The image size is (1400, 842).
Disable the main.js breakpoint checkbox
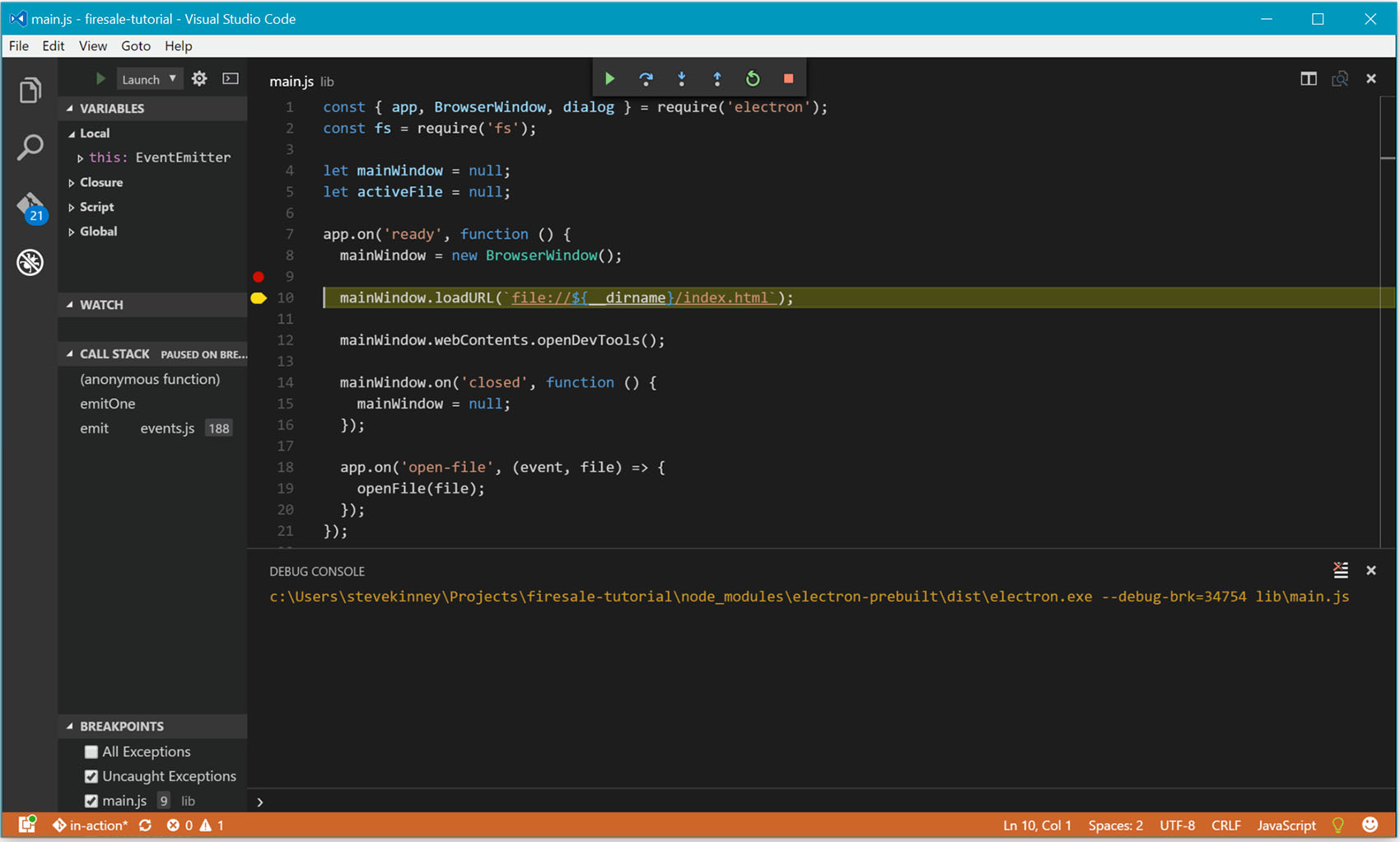point(91,800)
